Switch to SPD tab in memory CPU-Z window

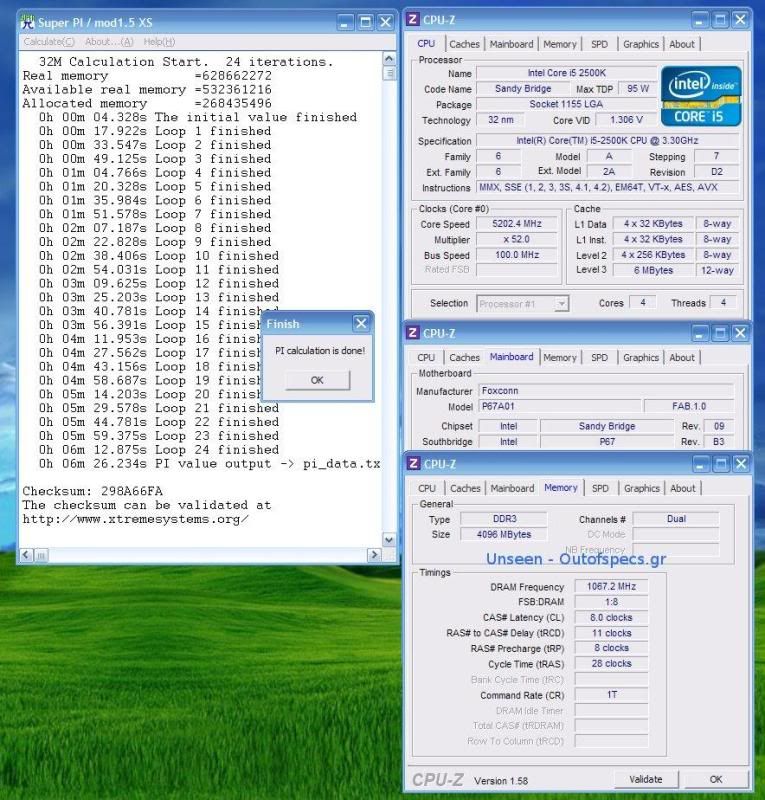(x=599, y=488)
